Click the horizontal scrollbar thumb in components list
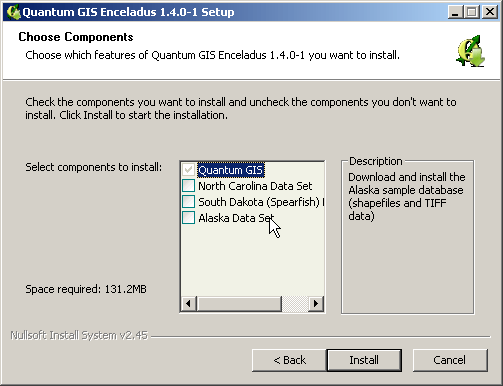503x386 pixels. 239,303
